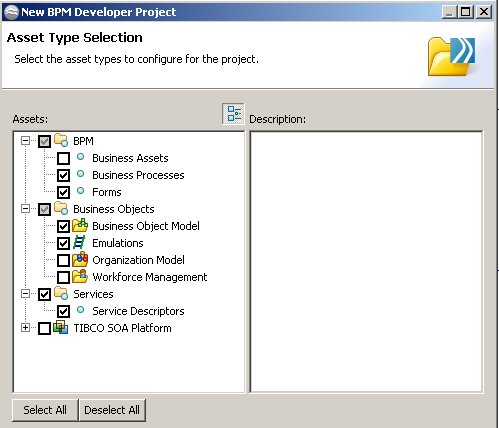Screen dimensions: 499x428
Task: Expand the TIBCO SOA Platform node
Action: pyautogui.click(x=25, y=328)
